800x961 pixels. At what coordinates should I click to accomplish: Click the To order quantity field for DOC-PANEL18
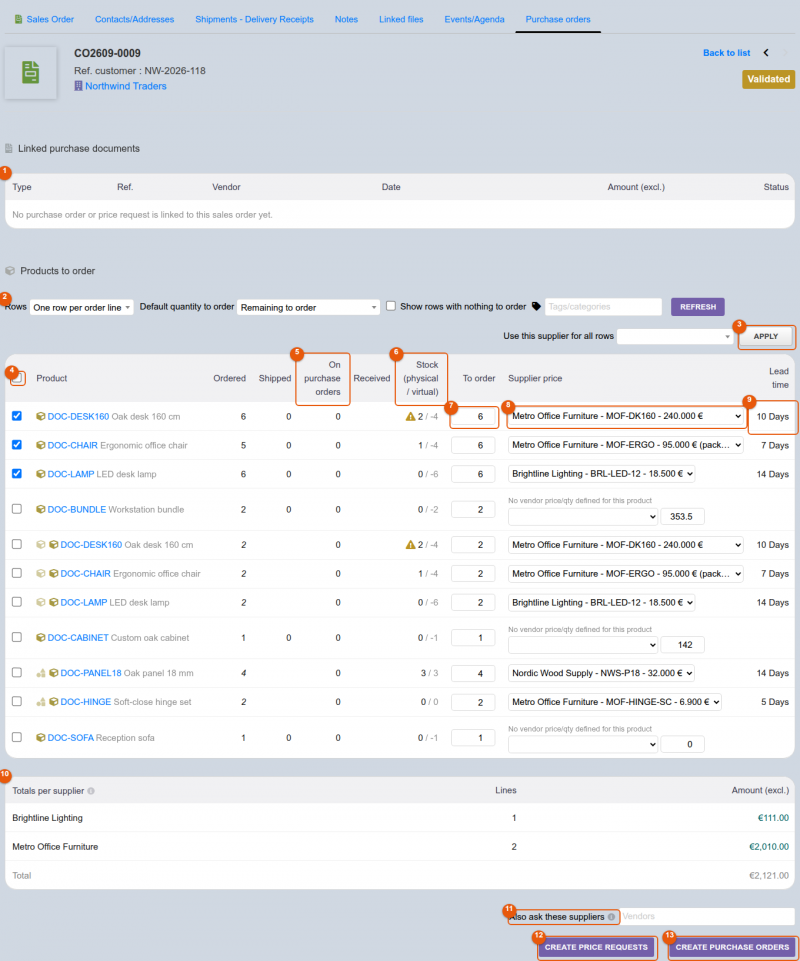coord(473,673)
